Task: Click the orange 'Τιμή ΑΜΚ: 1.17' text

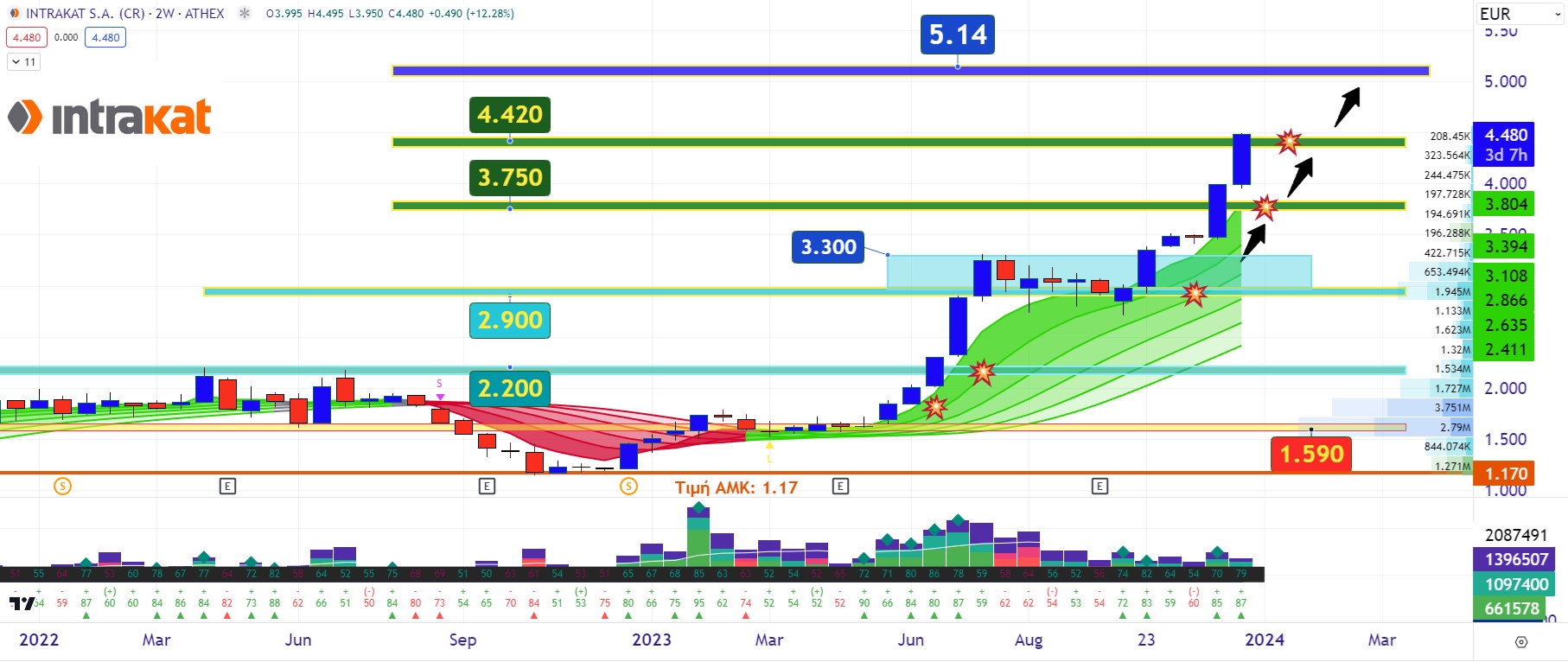Action: pyautogui.click(x=736, y=487)
